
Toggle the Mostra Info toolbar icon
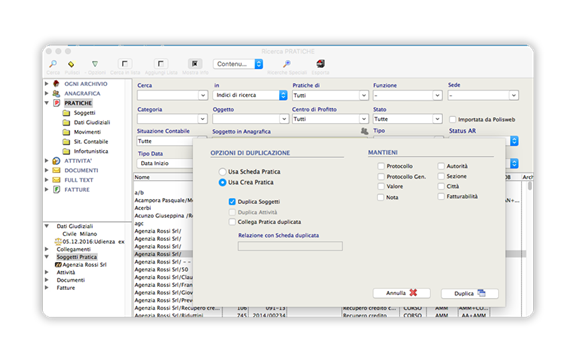click(x=195, y=64)
